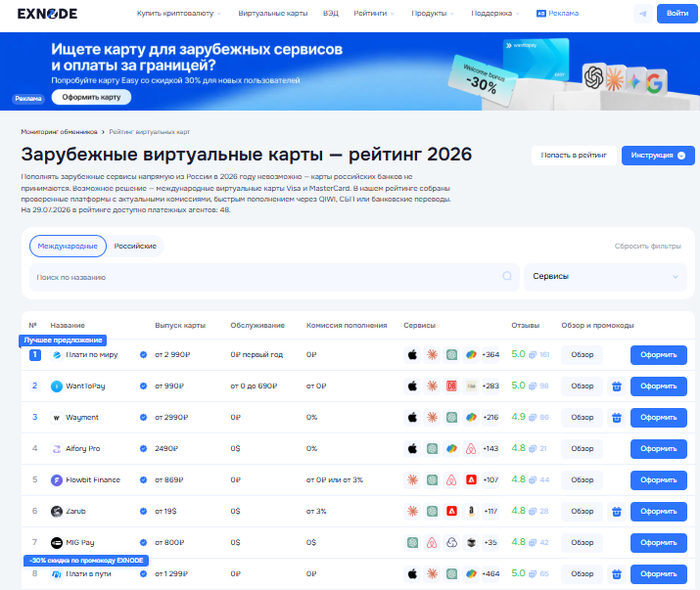Click verified badge next to Zarub
The image size is (700, 590).
pos(143,511)
